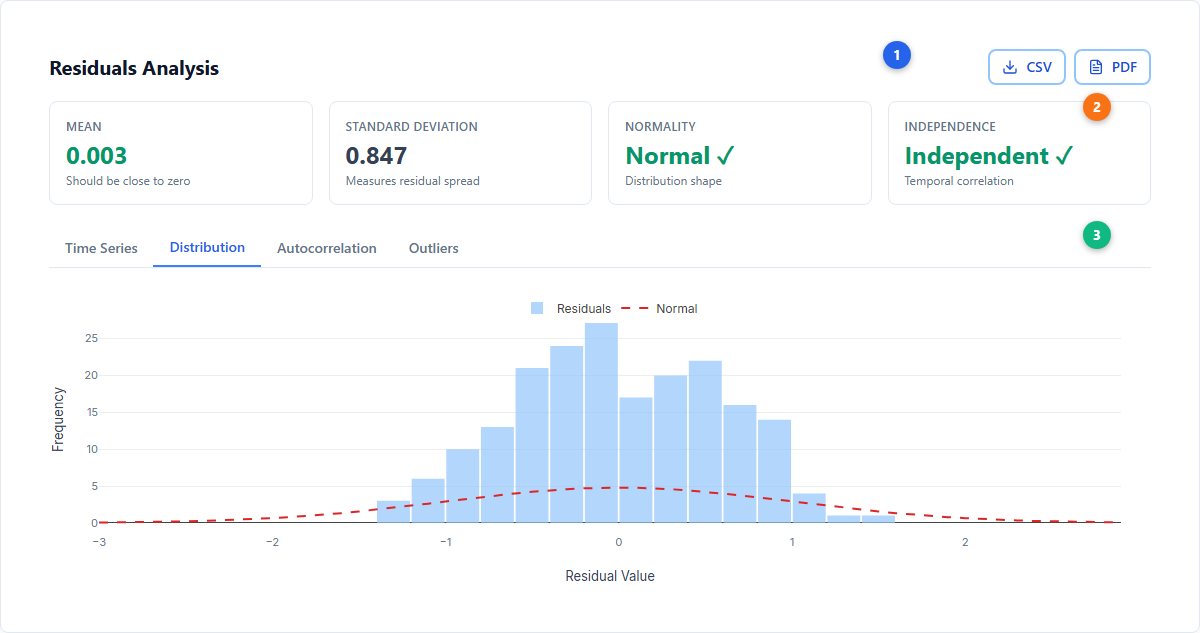The width and height of the screenshot is (1200, 633).
Task: Click the 'Frequency' axis title
Action: tap(58, 419)
